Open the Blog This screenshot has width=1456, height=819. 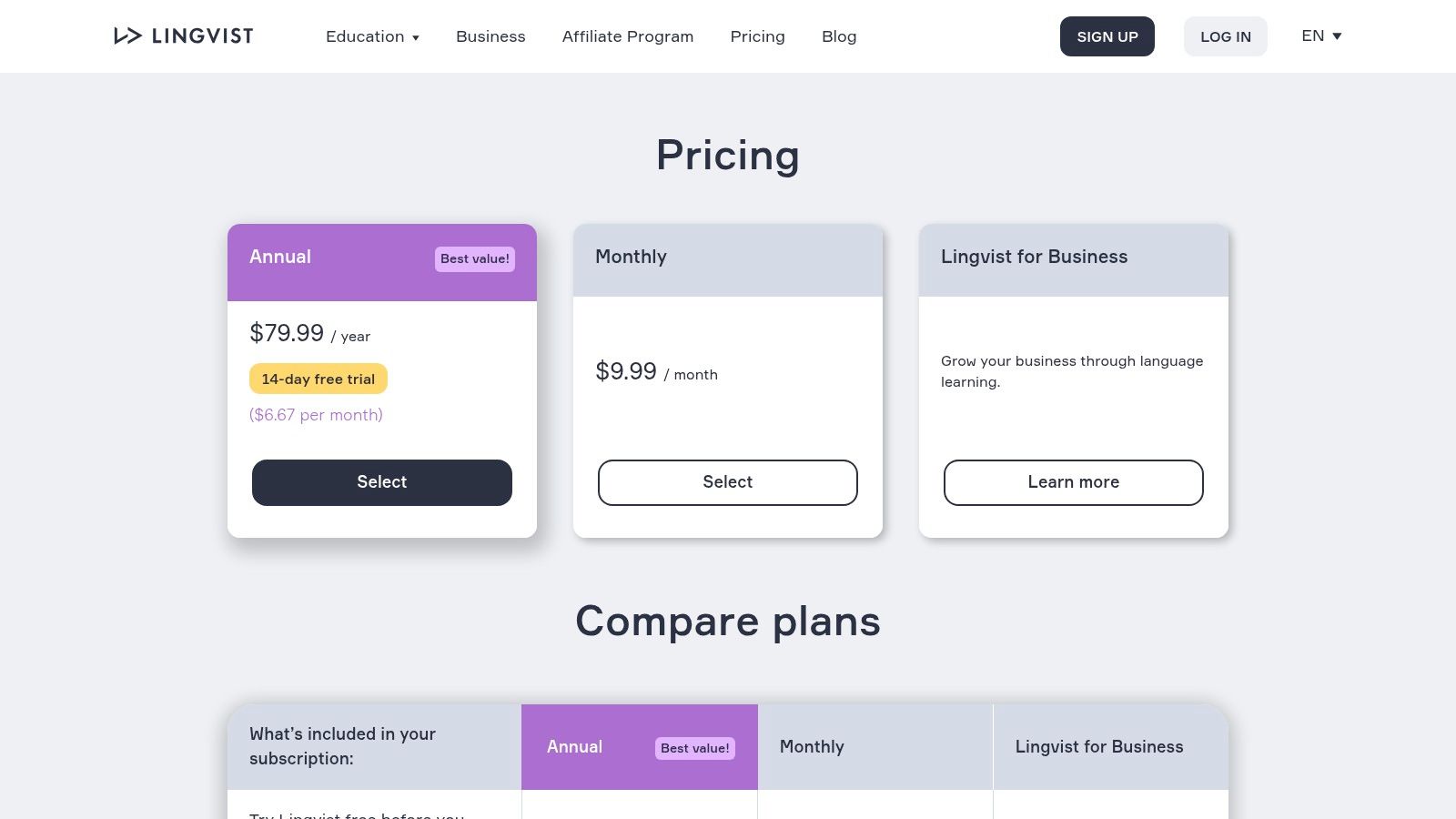coord(838,36)
